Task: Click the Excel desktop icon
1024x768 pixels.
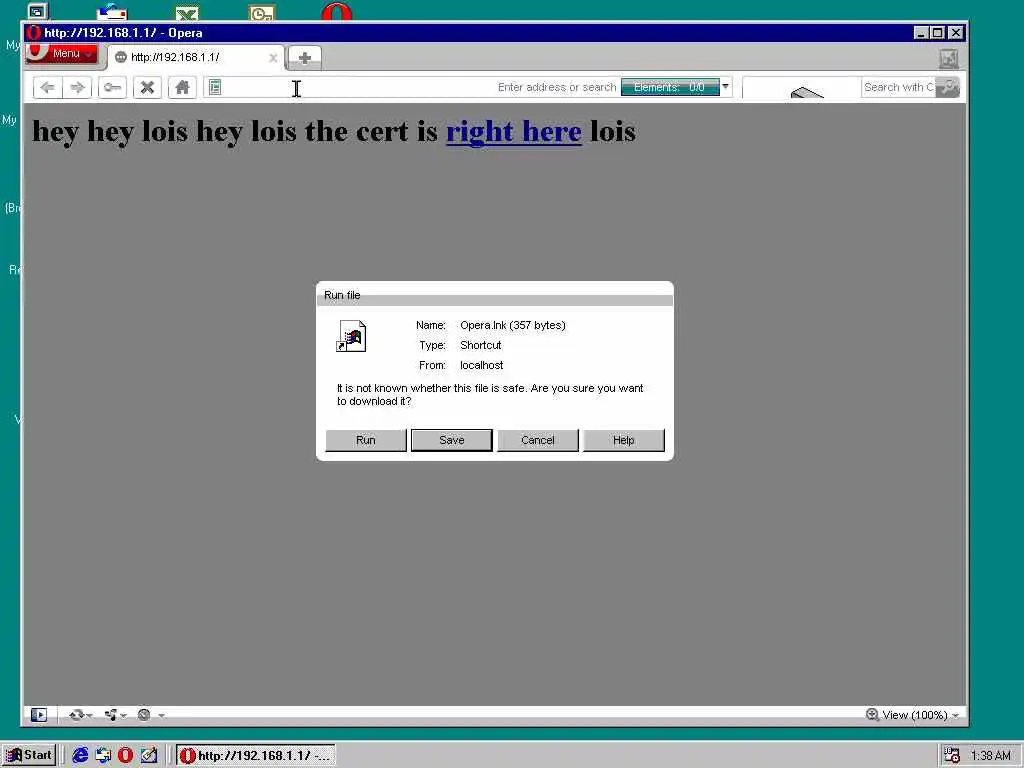Action: coord(187,13)
